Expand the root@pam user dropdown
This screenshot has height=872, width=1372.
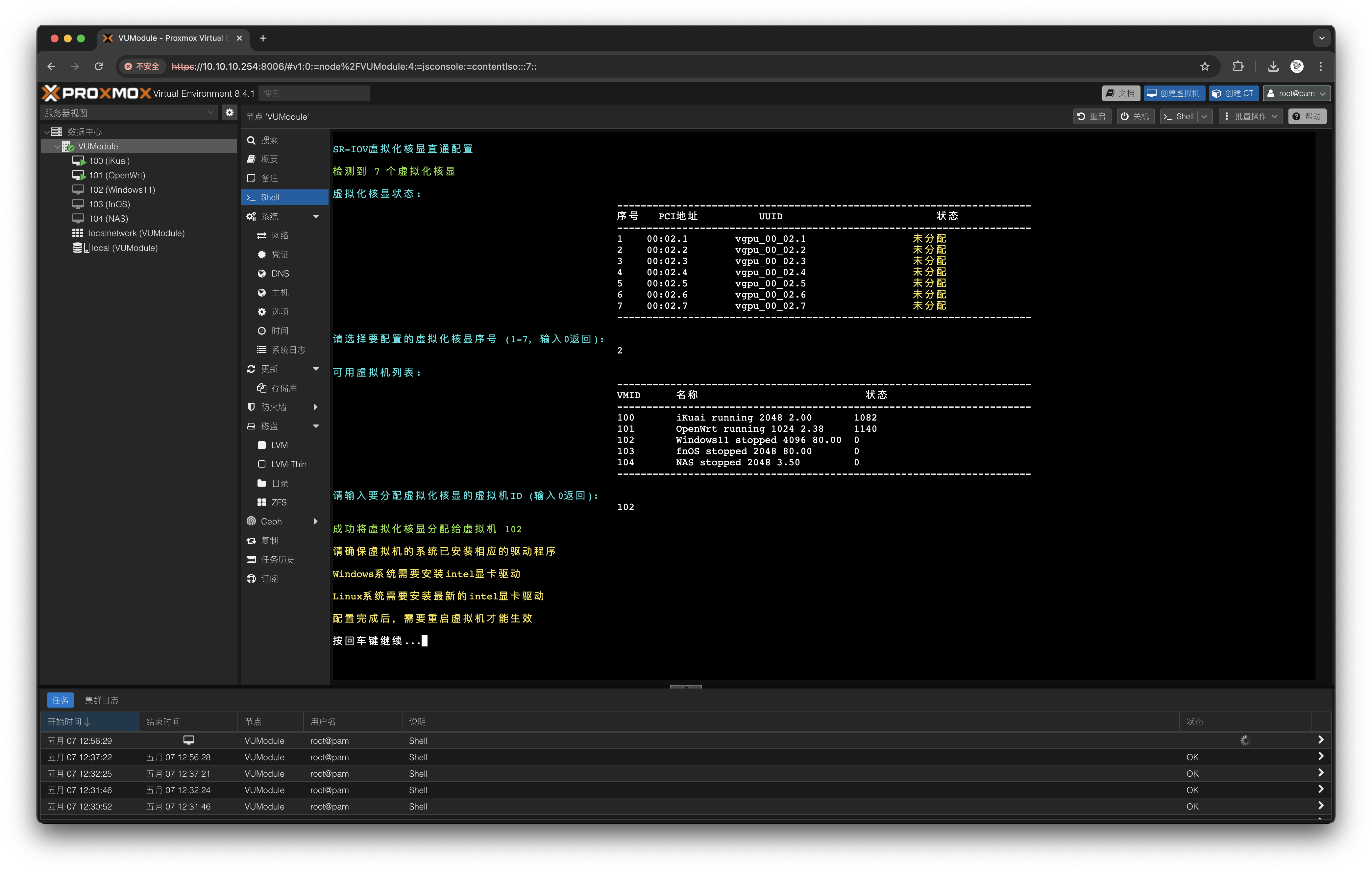(x=1297, y=93)
